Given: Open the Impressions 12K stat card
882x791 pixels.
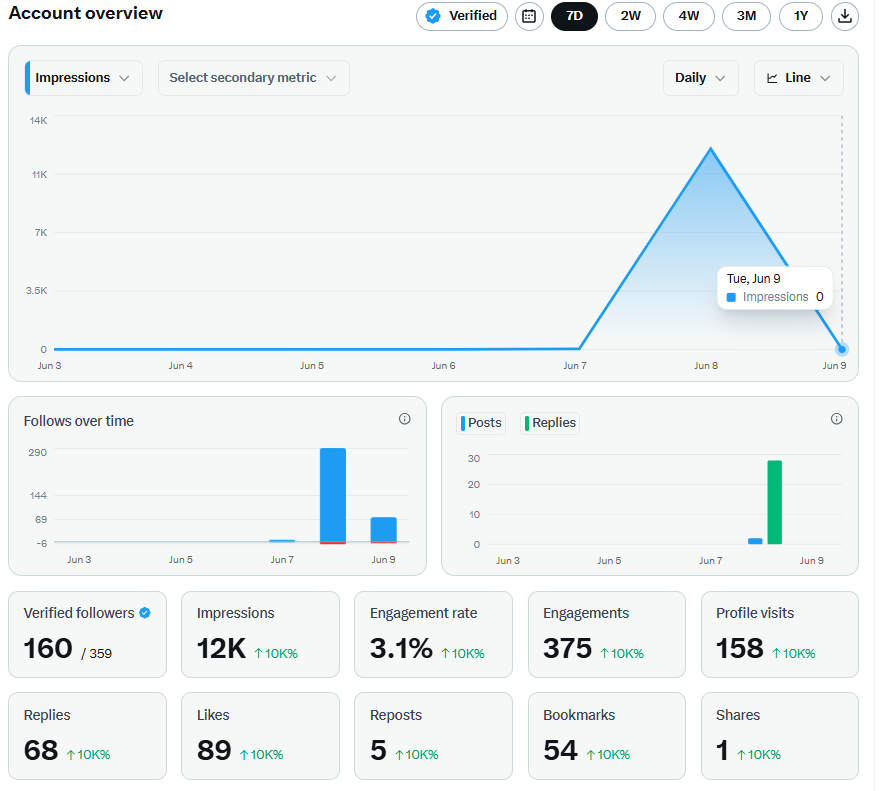Looking at the screenshot, I should click(260, 634).
